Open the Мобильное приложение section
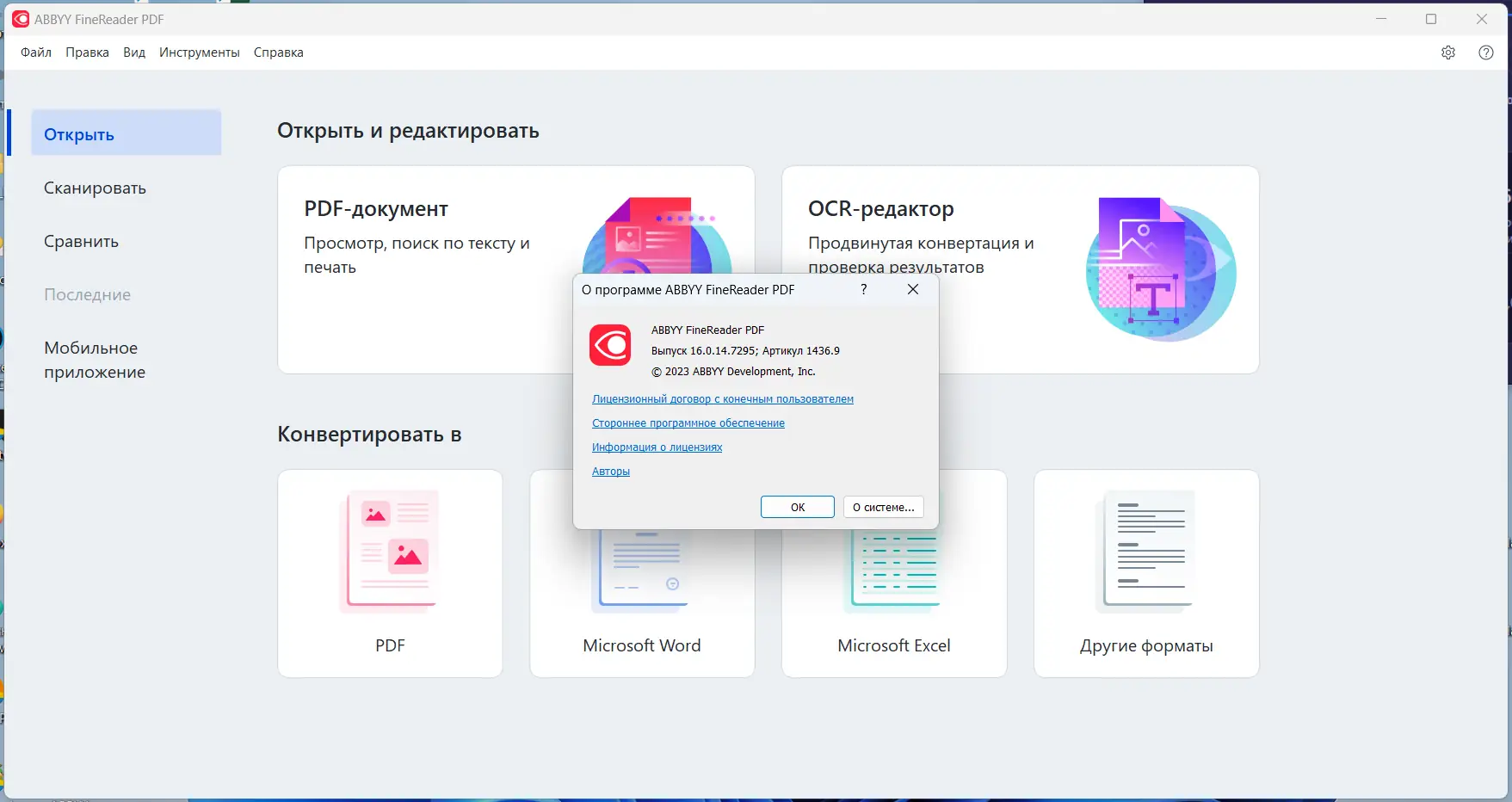The image size is (1512, 802). [95, 360]
